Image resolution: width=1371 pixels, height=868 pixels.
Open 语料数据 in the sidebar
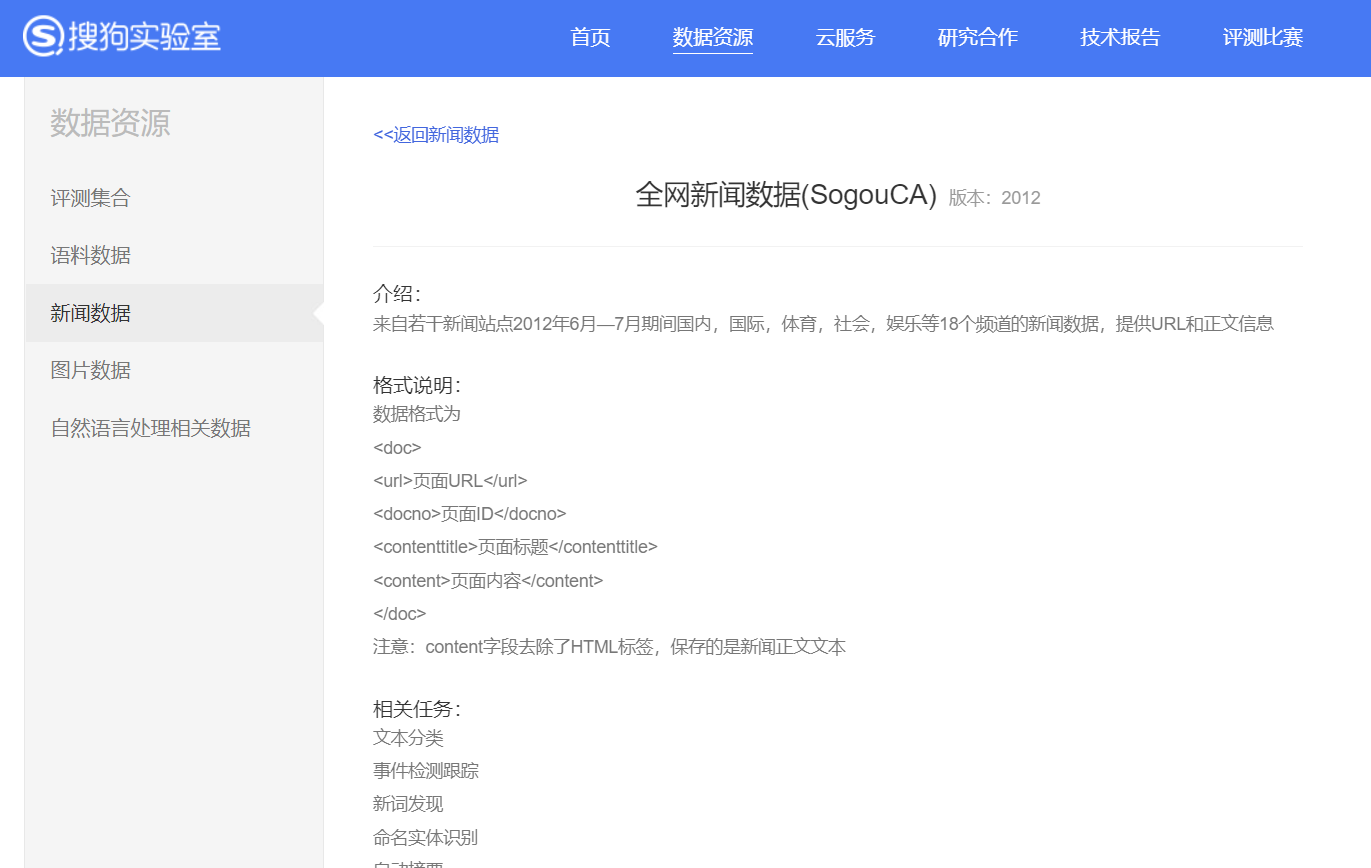point(91,255)
